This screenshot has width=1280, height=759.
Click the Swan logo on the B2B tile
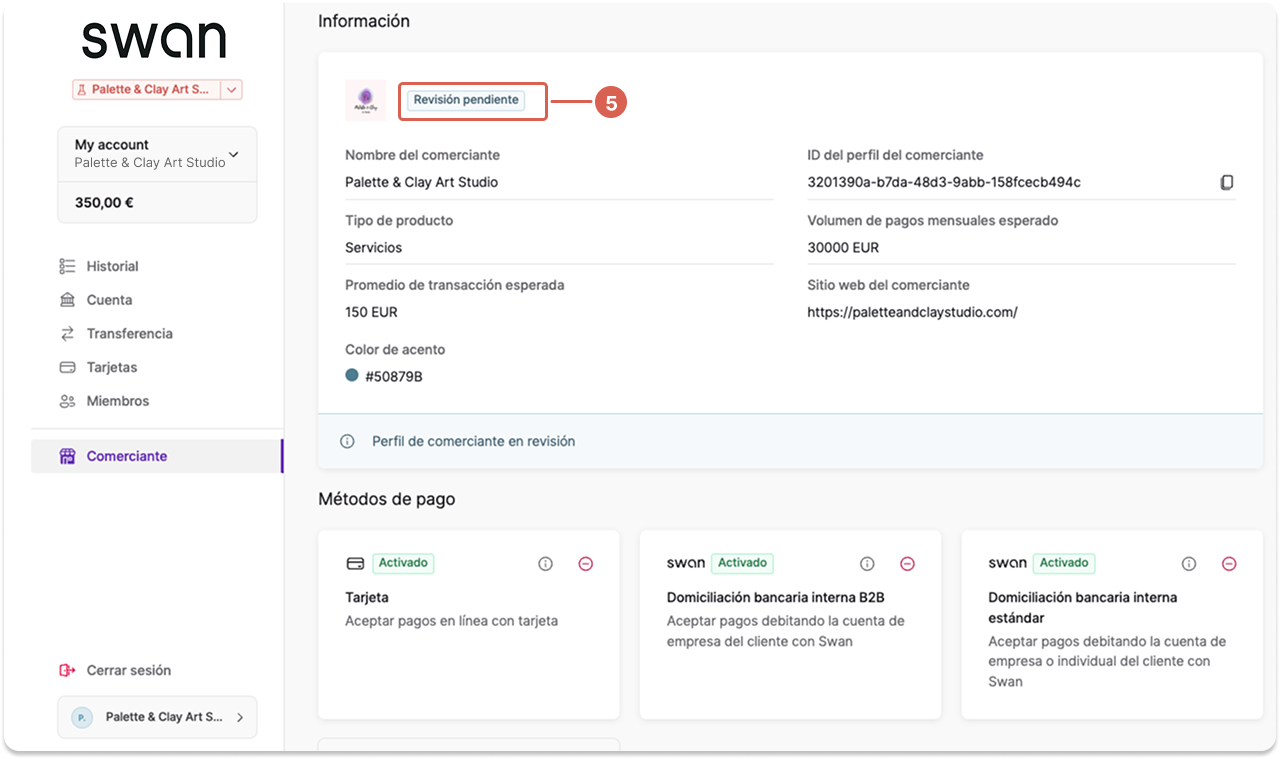pos(685,563)
